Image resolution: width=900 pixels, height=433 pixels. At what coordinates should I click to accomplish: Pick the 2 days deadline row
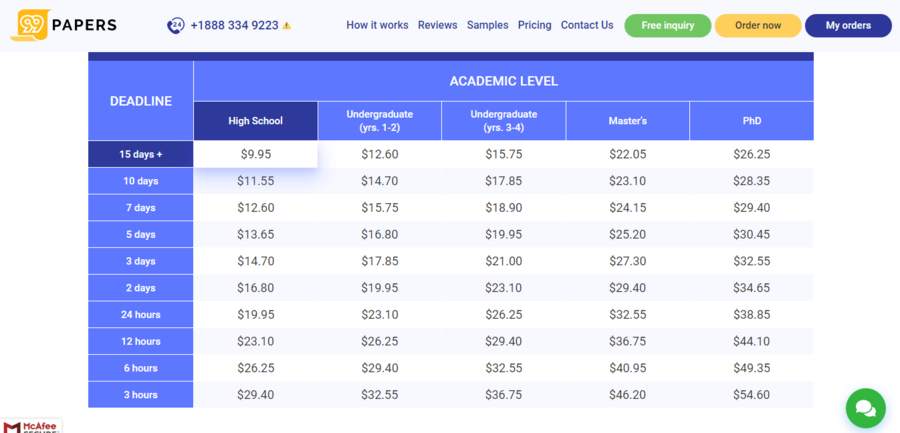141,288
